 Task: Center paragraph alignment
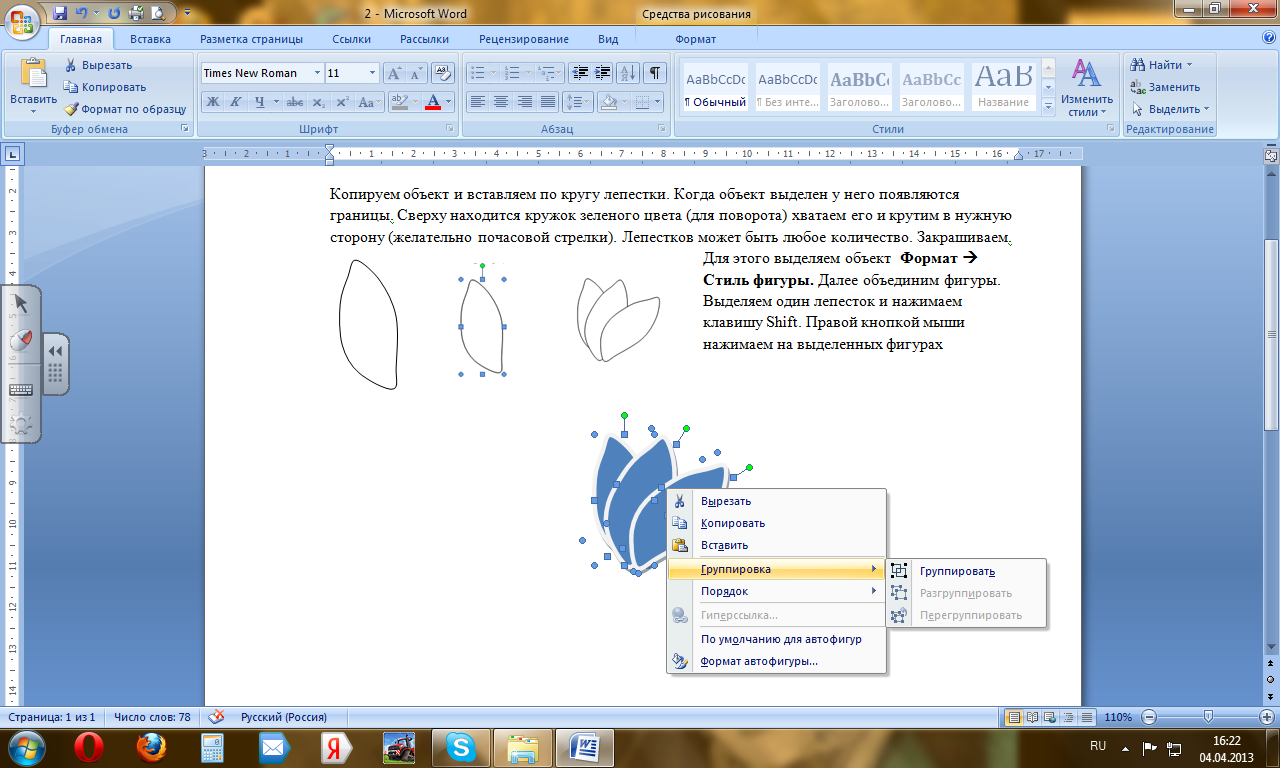(500, 102)
